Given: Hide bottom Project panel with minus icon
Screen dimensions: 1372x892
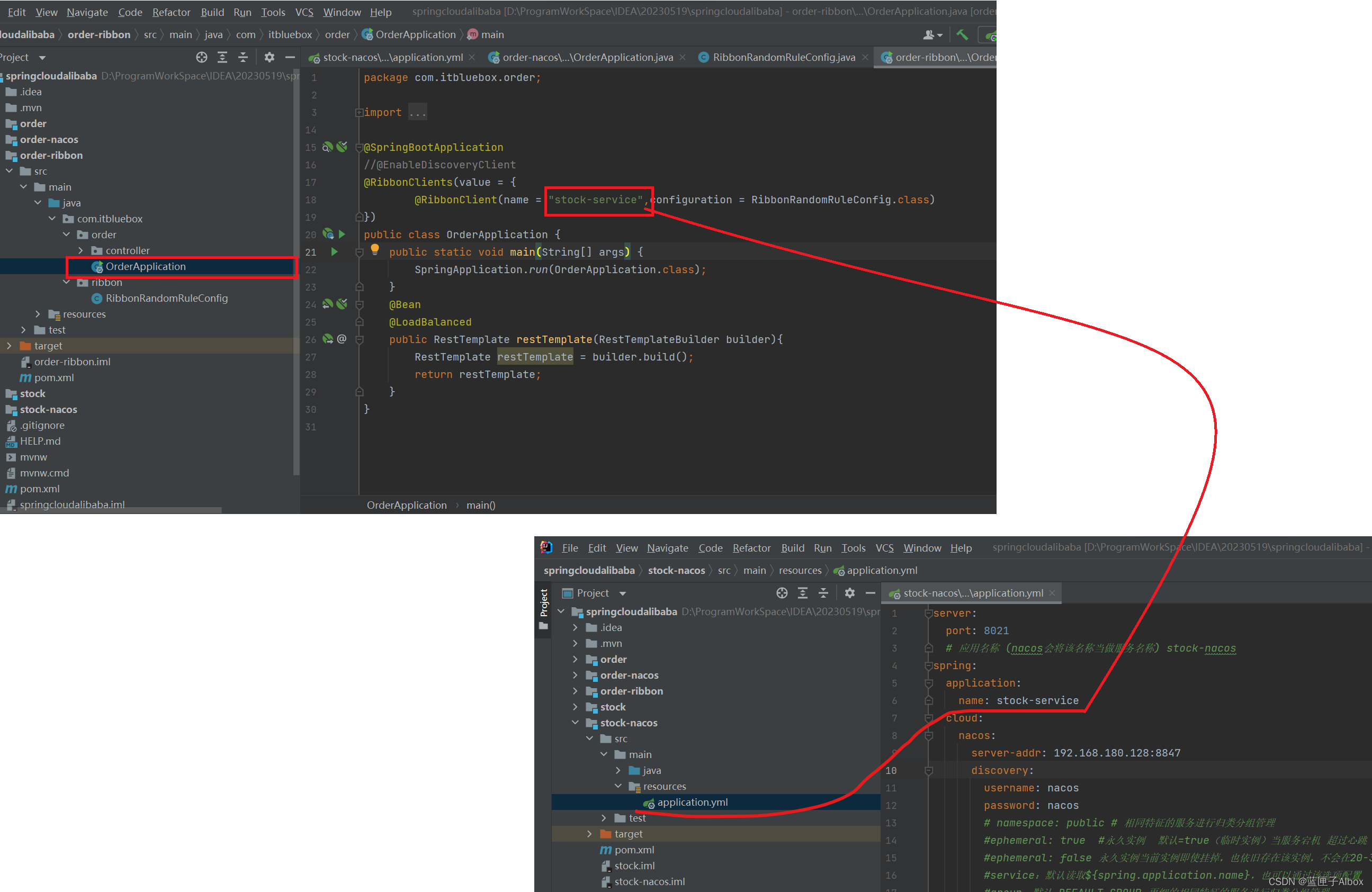Looking at the screenshot, I should 871,593.
